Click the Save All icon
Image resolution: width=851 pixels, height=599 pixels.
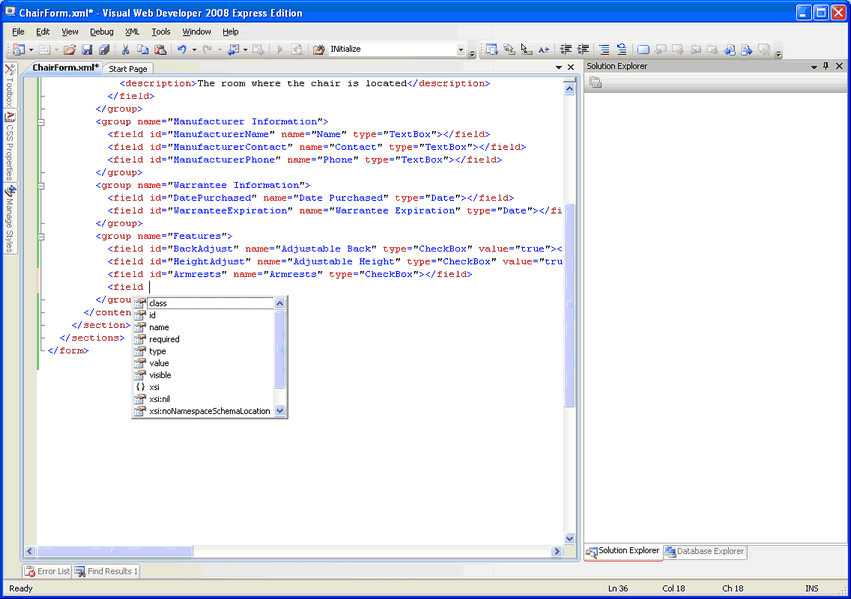tap(104, 49)
